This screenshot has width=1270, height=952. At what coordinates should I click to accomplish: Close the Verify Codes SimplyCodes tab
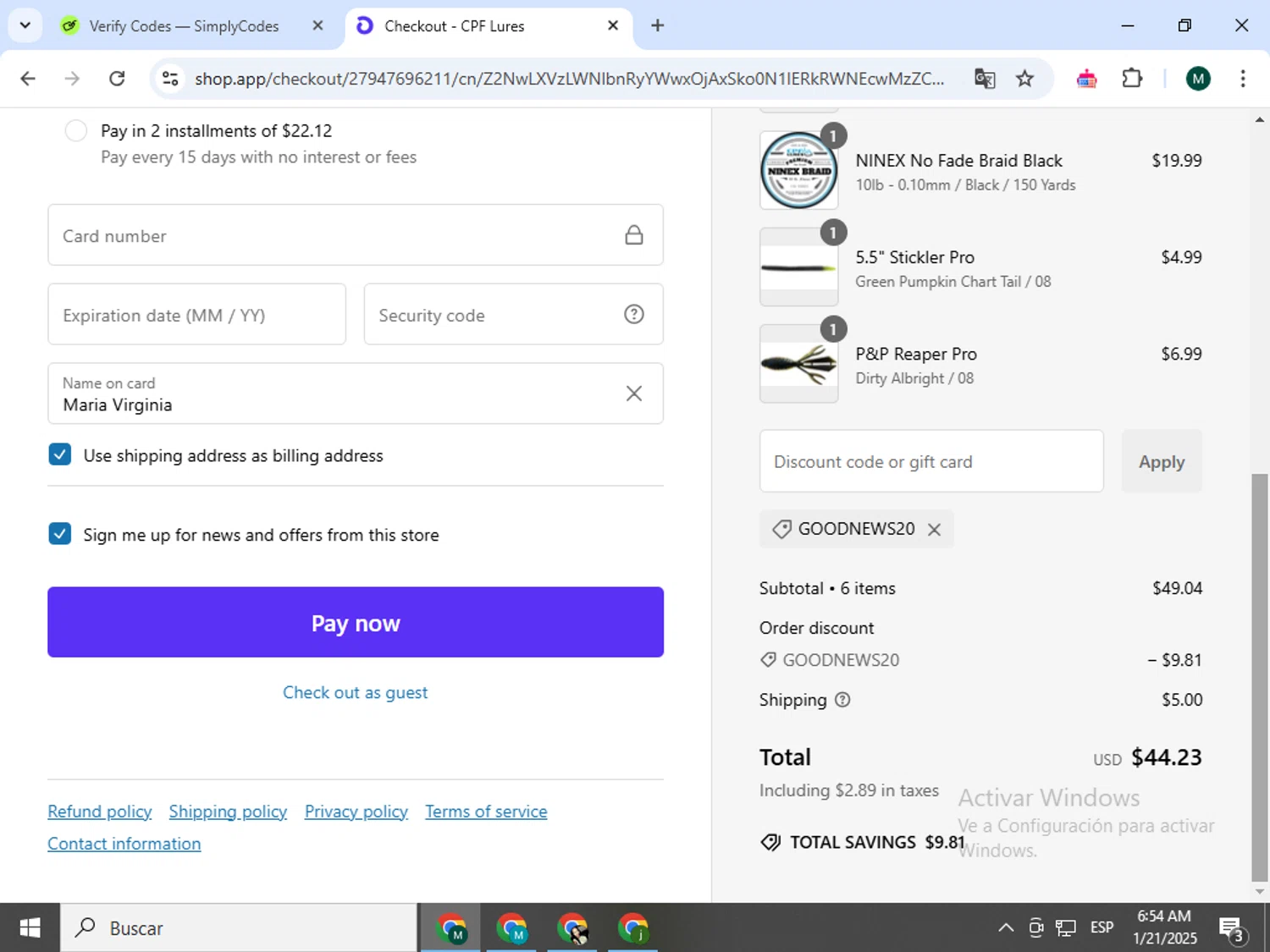(317, 25)
